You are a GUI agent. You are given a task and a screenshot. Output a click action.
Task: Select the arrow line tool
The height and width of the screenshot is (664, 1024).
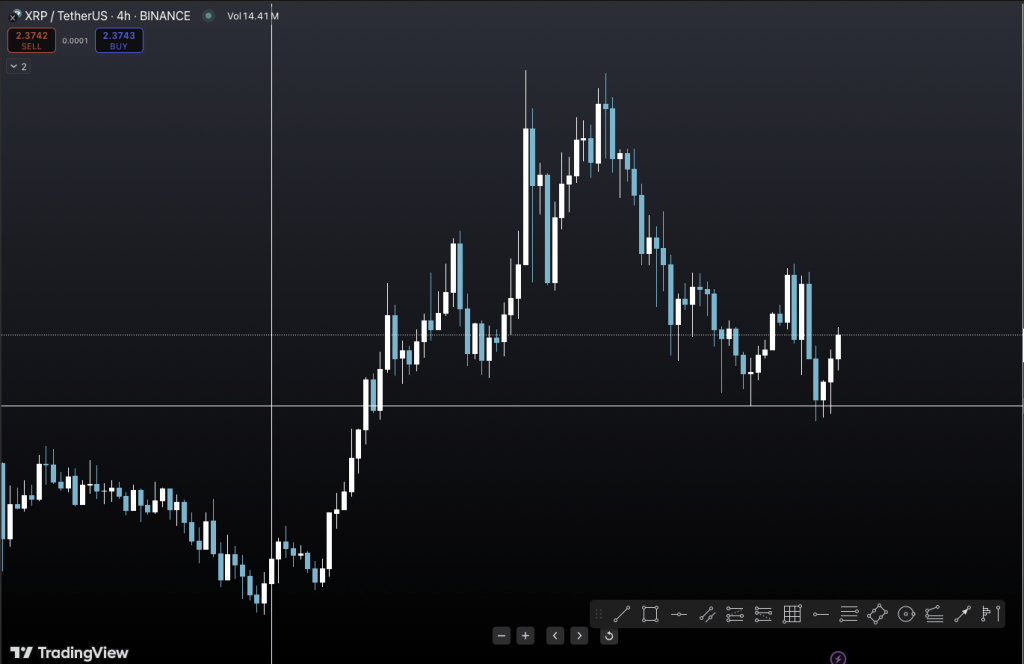coord(963,614)
